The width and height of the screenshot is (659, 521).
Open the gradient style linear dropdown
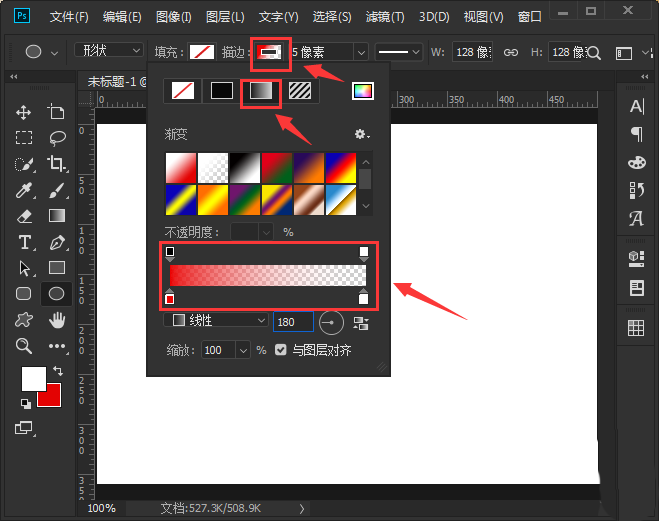click(x=216, y=320)
